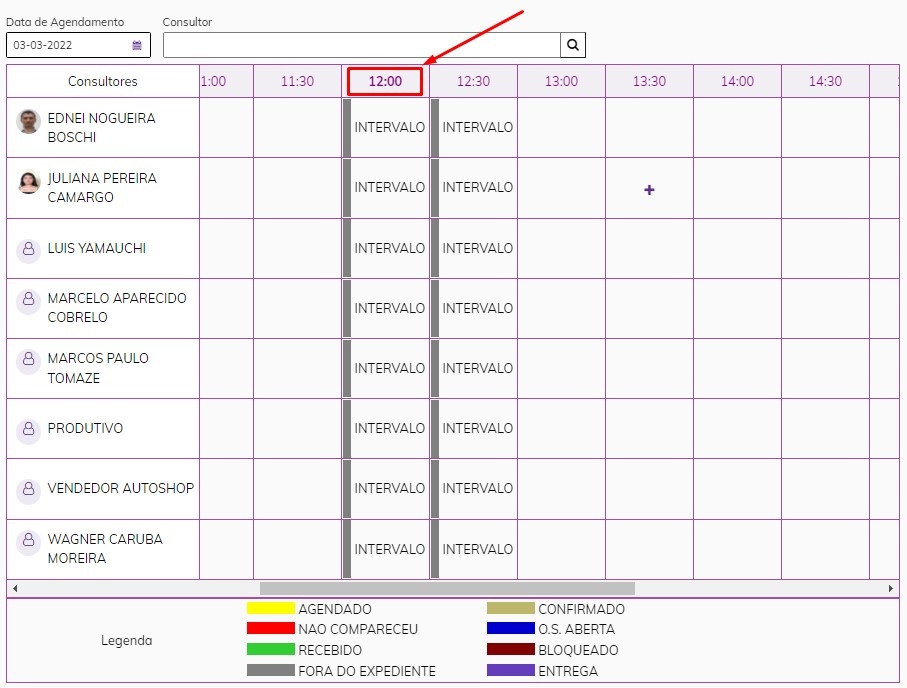Click Vendedor Autoshop's user avatar icon
The width and height of the screenshot is (907, 688).
28,490
